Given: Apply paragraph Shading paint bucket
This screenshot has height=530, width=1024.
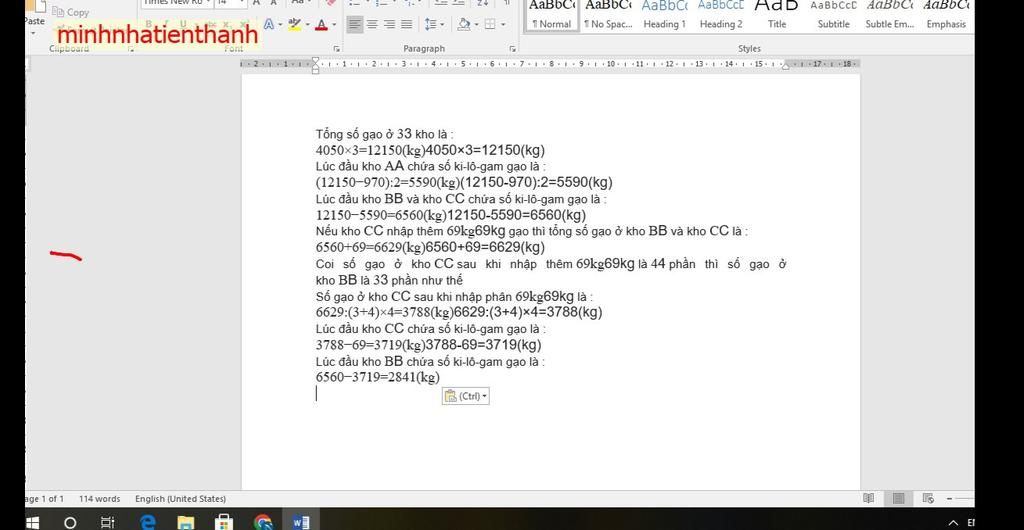Looking at the screenshot, I should 464,25.
